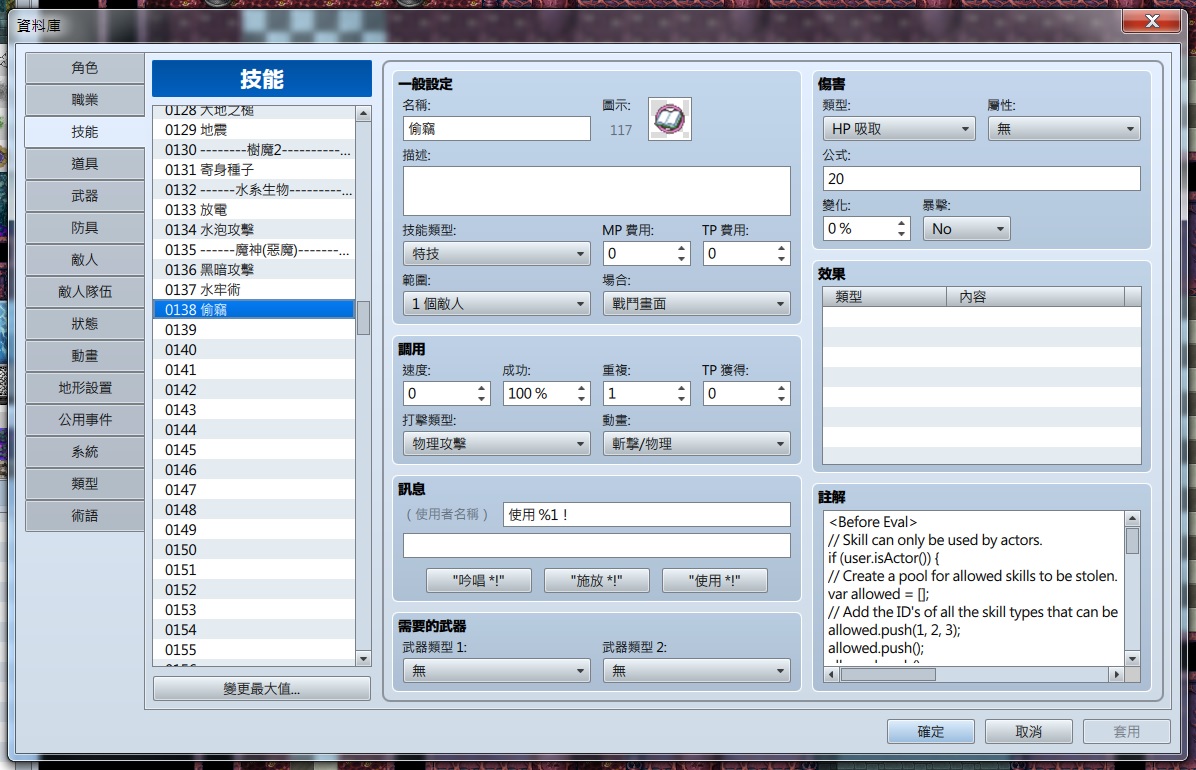Select skill 0137 水牢術 in list
Image resolution: width=1196 pixels, height=770 pixels.
tap(254, 289)
